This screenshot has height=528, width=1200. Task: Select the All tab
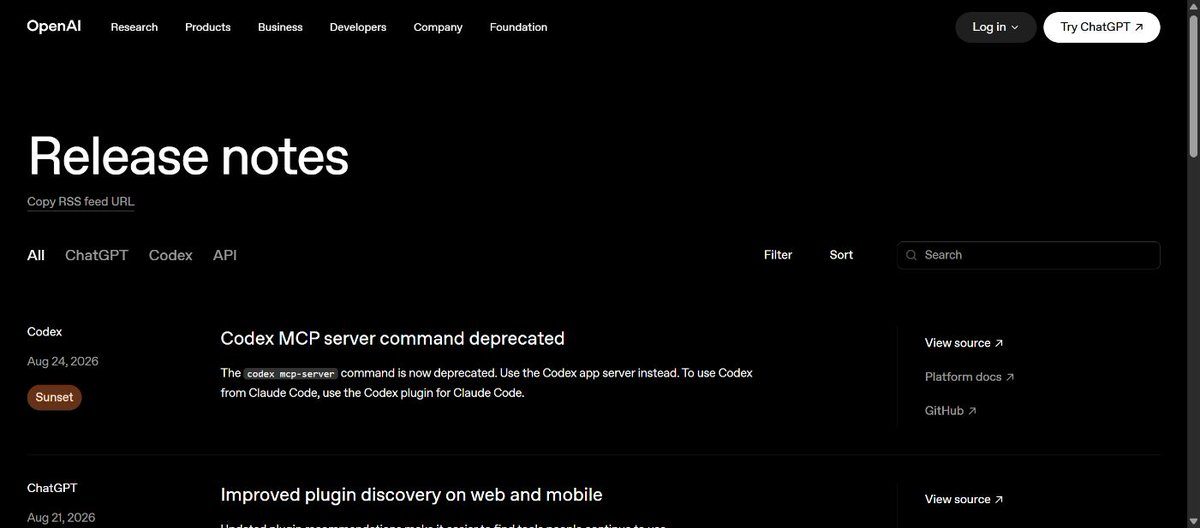[x=36, y=255]
